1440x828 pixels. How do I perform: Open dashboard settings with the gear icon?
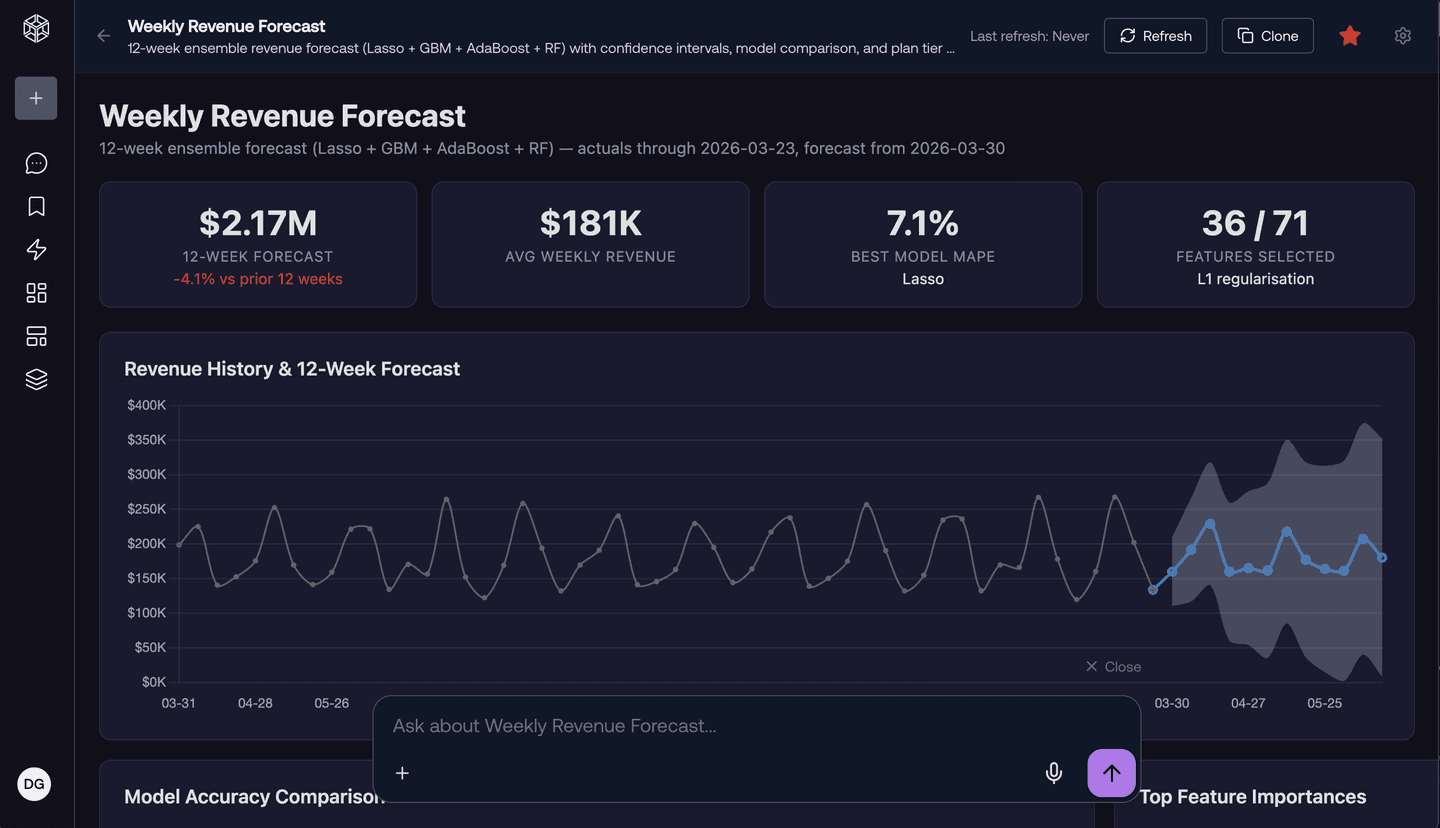pos(1403,35)
